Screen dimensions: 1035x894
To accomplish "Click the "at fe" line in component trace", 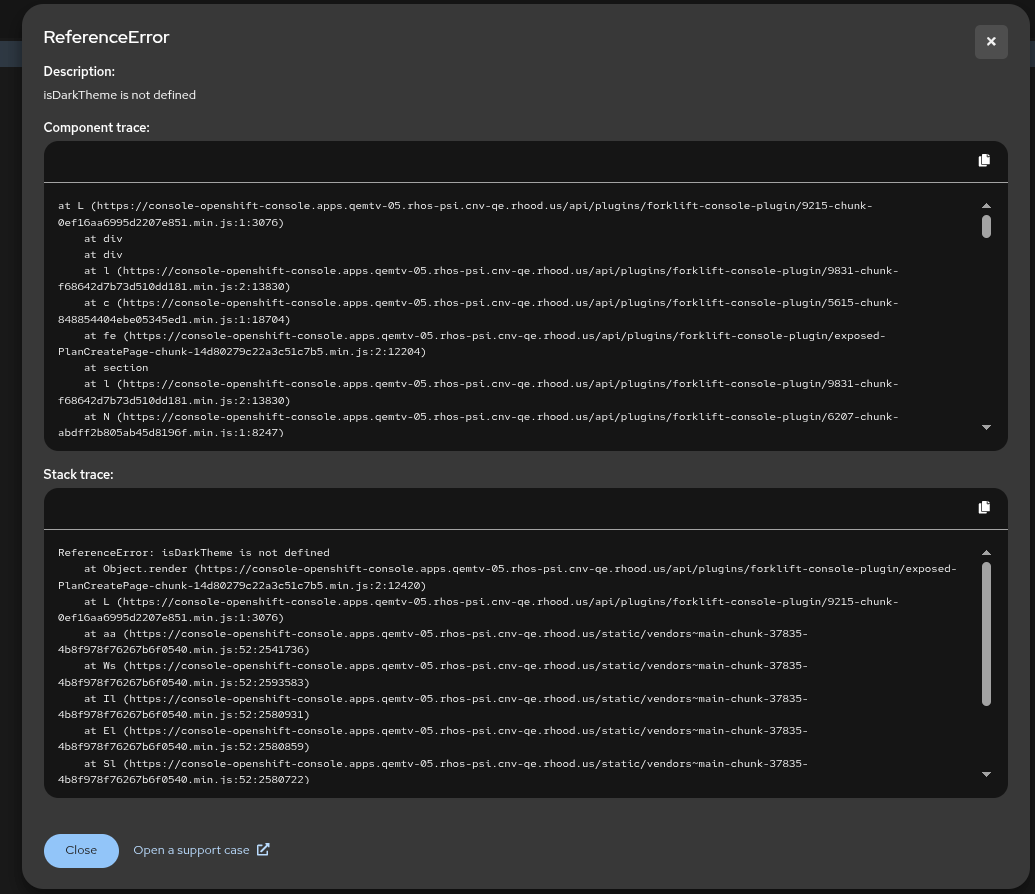I will point(100,336).
